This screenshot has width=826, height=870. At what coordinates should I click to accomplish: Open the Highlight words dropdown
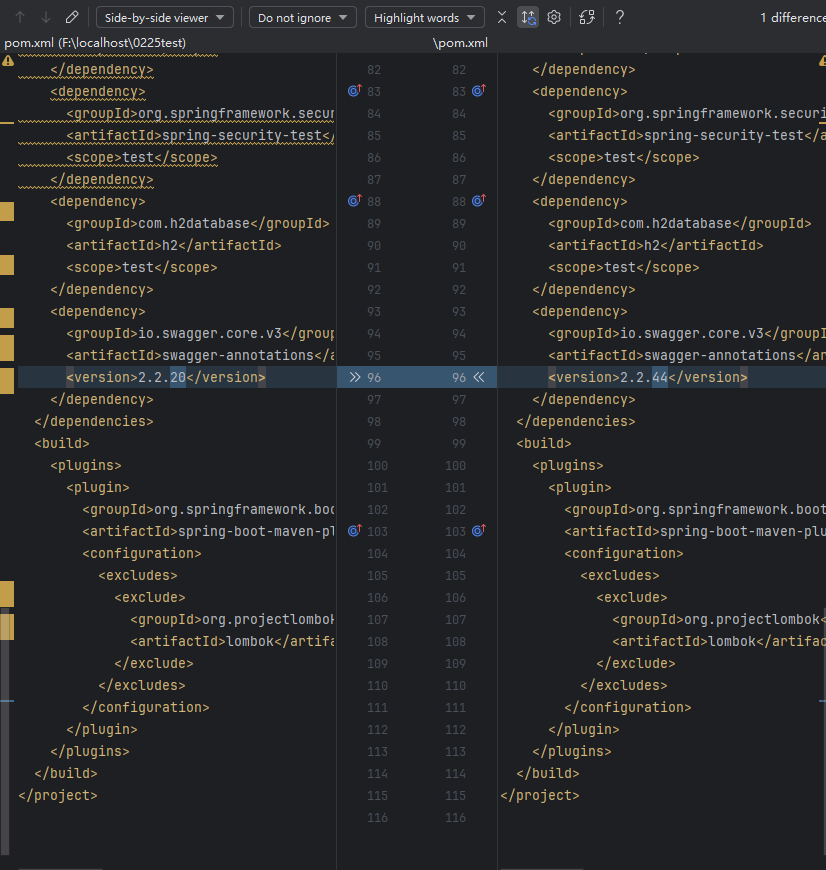424,17
